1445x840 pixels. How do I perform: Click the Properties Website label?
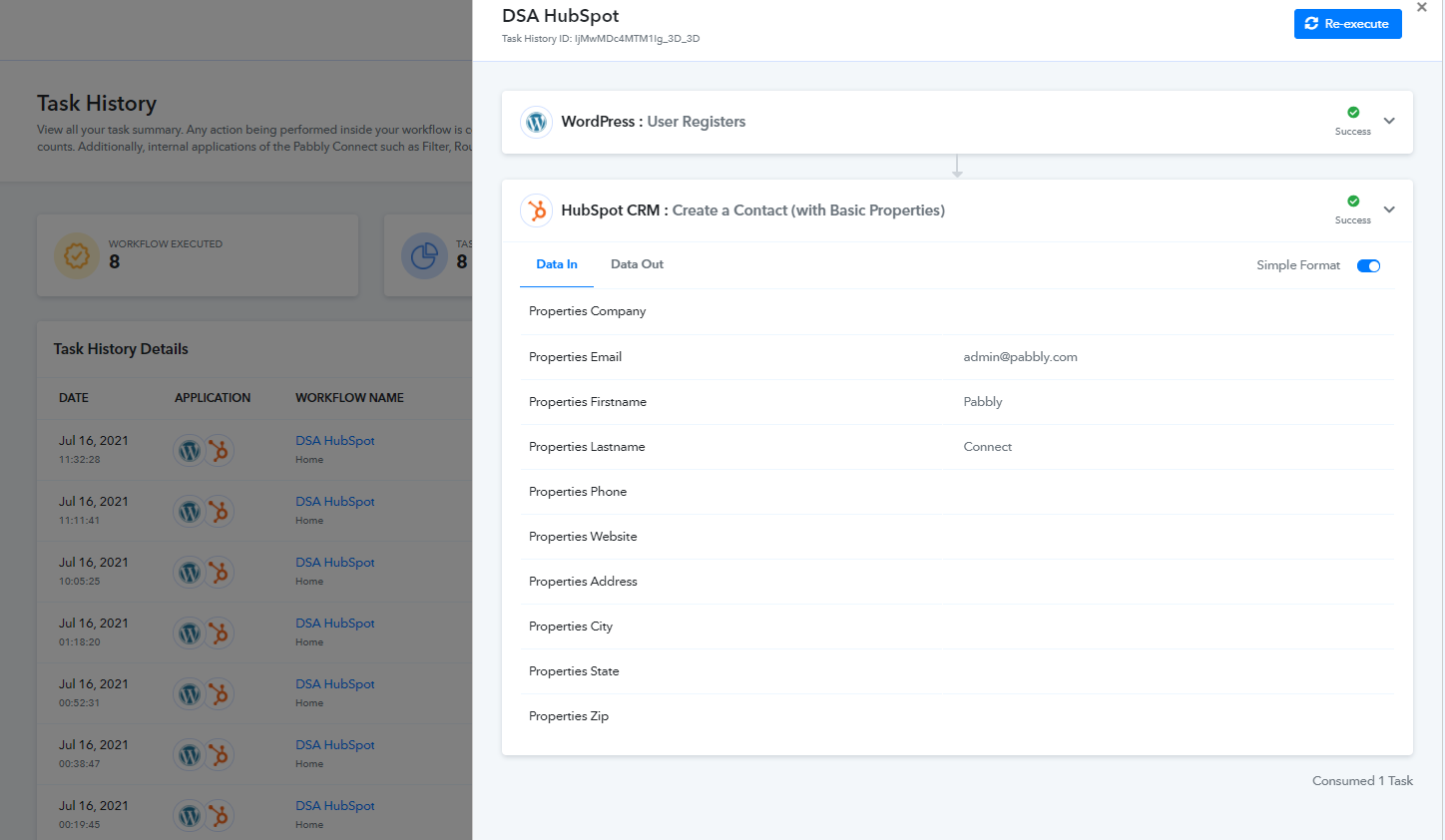point(583,537)
